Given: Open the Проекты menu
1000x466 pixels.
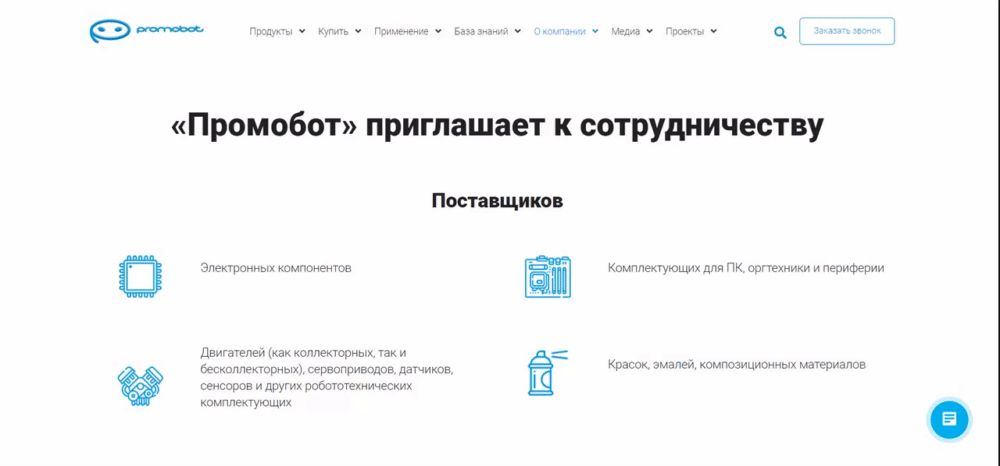Looking at the screenshot, I should pos(685,31).
